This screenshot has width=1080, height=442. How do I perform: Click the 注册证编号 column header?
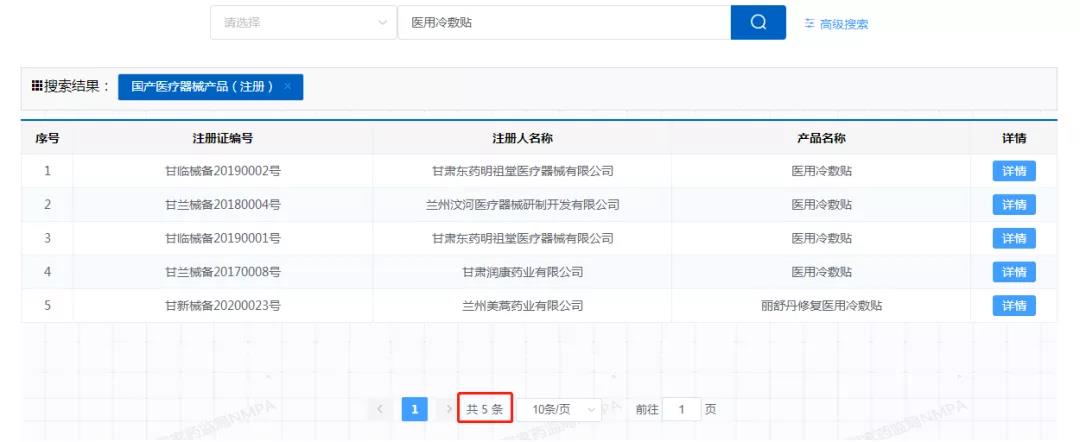point(222,138)
